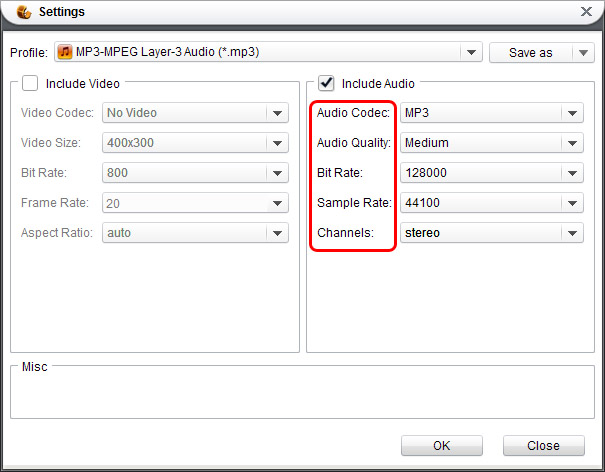Click the Settings title text
The image size is (605, 472).
coord(62,12)
